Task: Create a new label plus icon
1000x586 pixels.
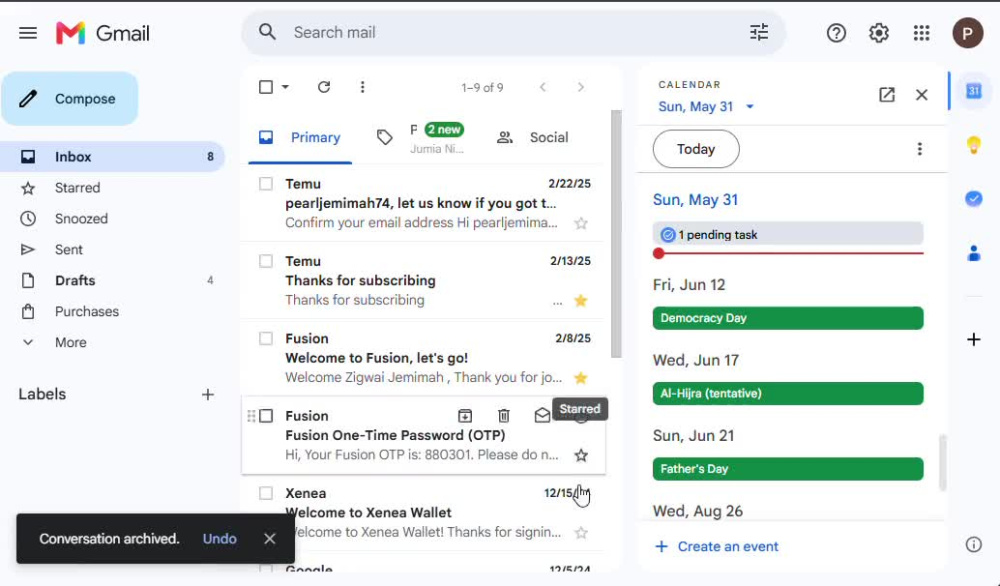Action: (208, 395)
